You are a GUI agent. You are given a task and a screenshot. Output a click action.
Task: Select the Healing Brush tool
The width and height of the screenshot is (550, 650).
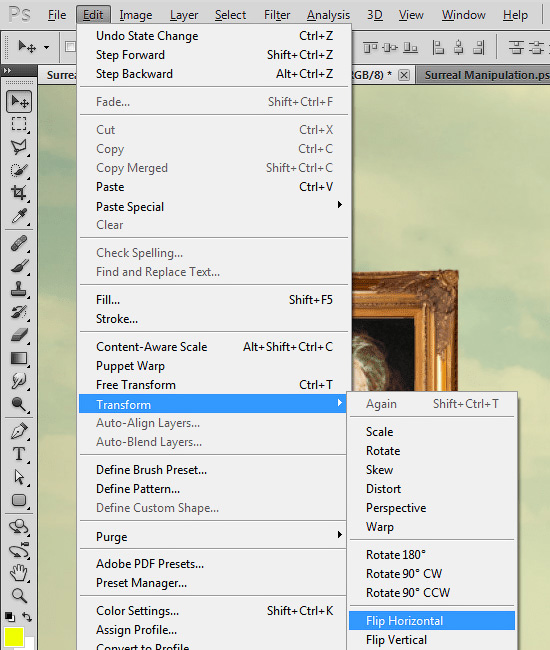tap(19, 243)
